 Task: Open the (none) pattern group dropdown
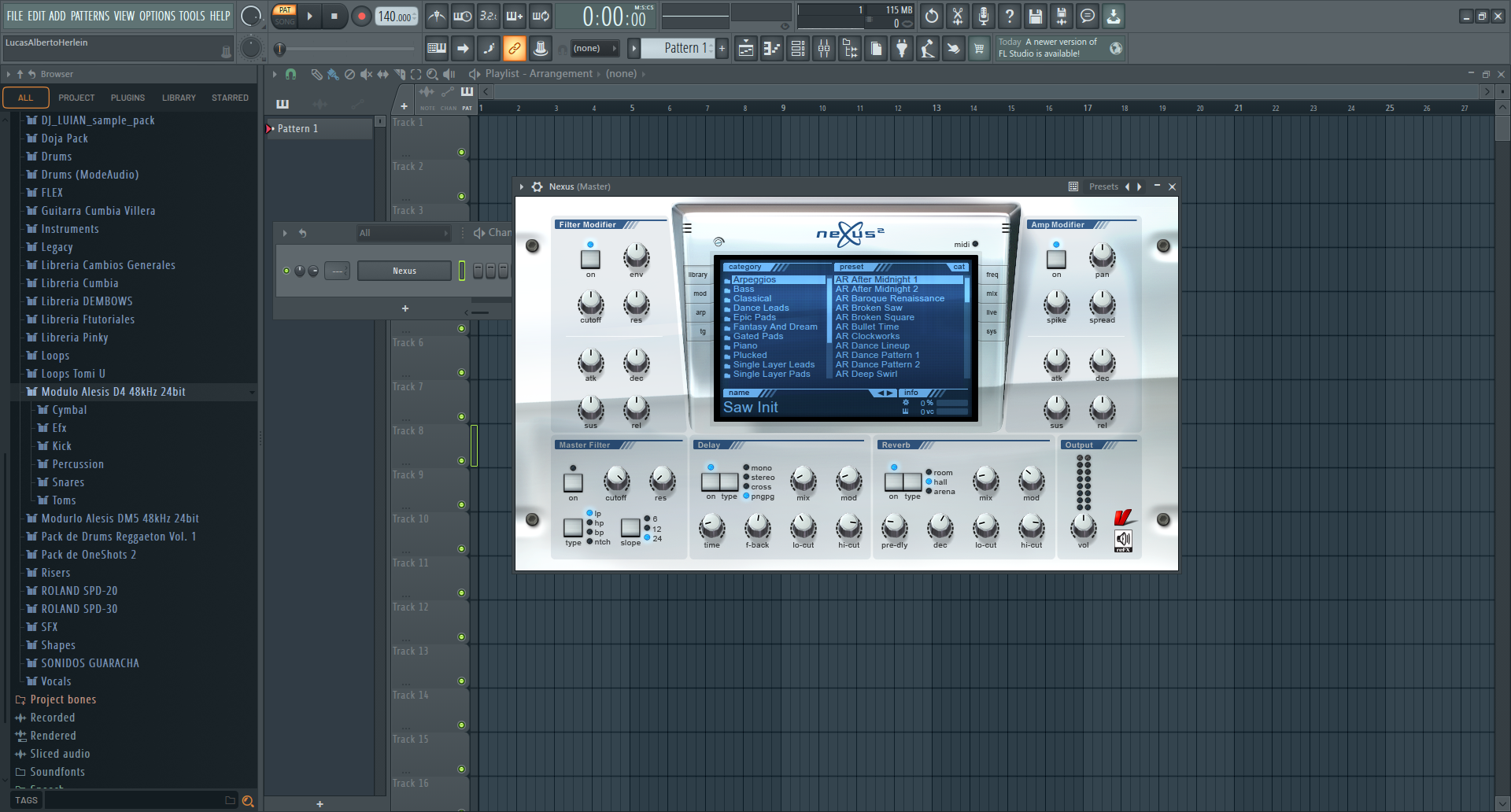click(594, 49)
